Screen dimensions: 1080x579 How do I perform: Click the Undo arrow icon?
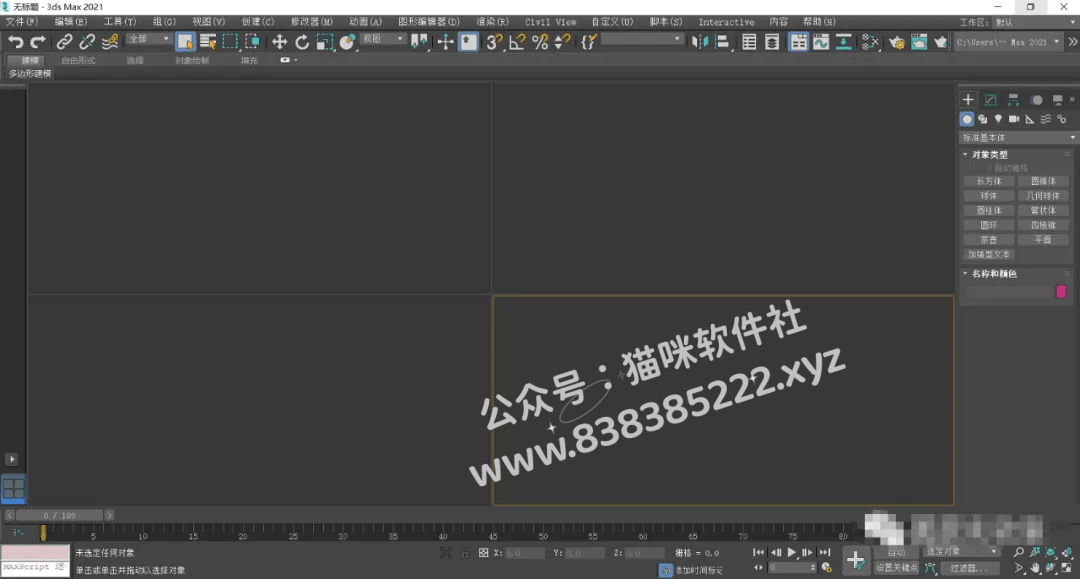pyautogui.click(x=15, y=42)
